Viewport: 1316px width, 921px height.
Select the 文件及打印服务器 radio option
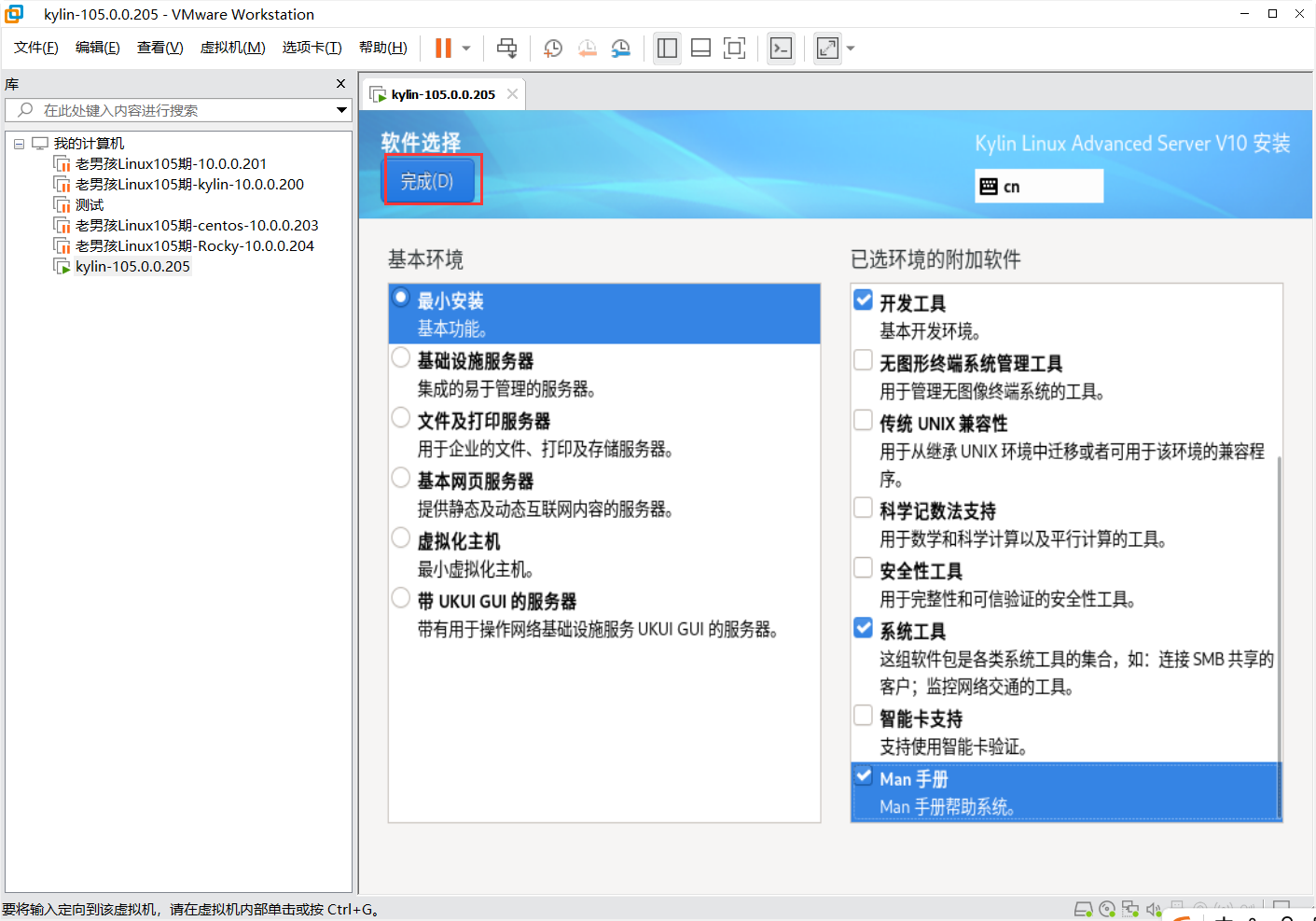click(401, 417)
